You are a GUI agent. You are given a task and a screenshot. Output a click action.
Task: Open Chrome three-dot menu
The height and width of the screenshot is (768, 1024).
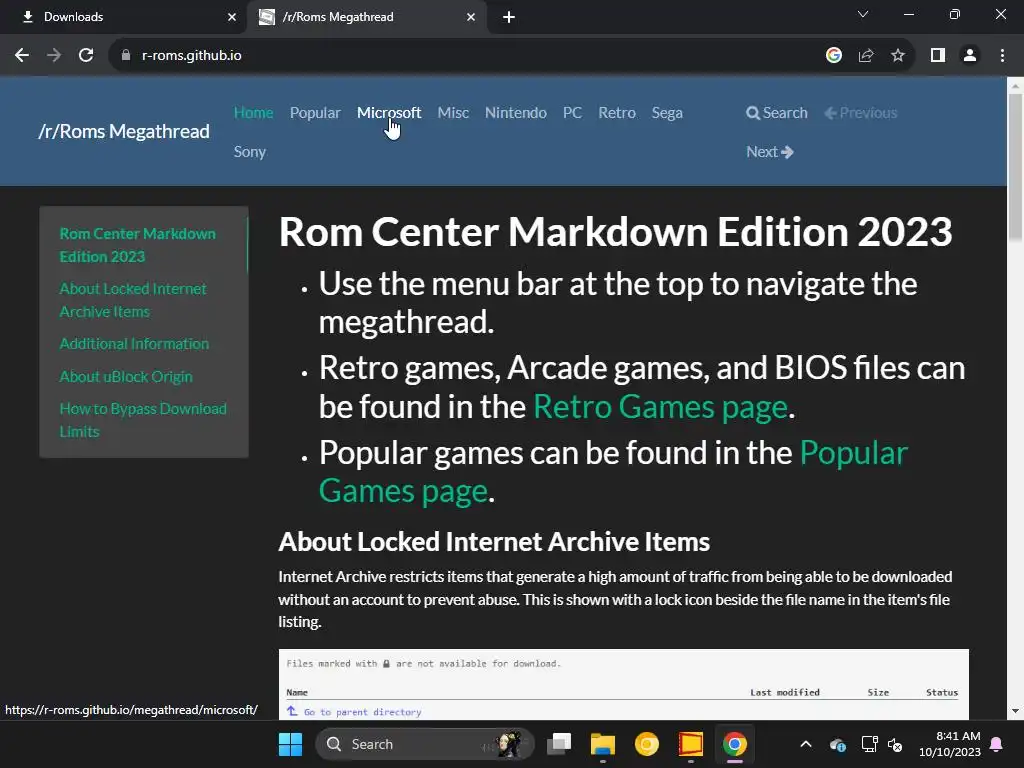(1002, 56)
